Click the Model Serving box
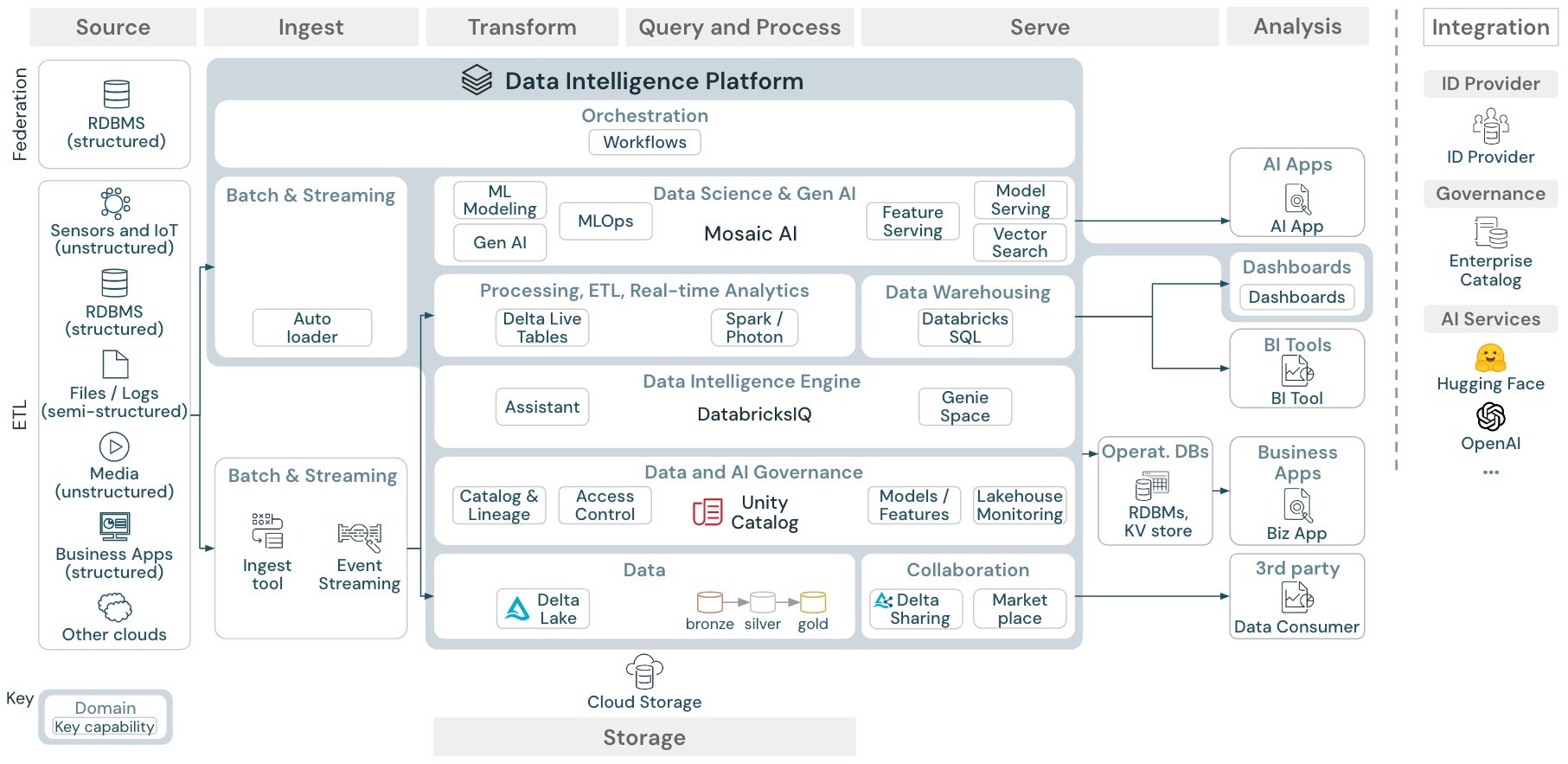The width and height of the screenshot is (1568, 764). pyautogui.click(x=1020, y=200)
